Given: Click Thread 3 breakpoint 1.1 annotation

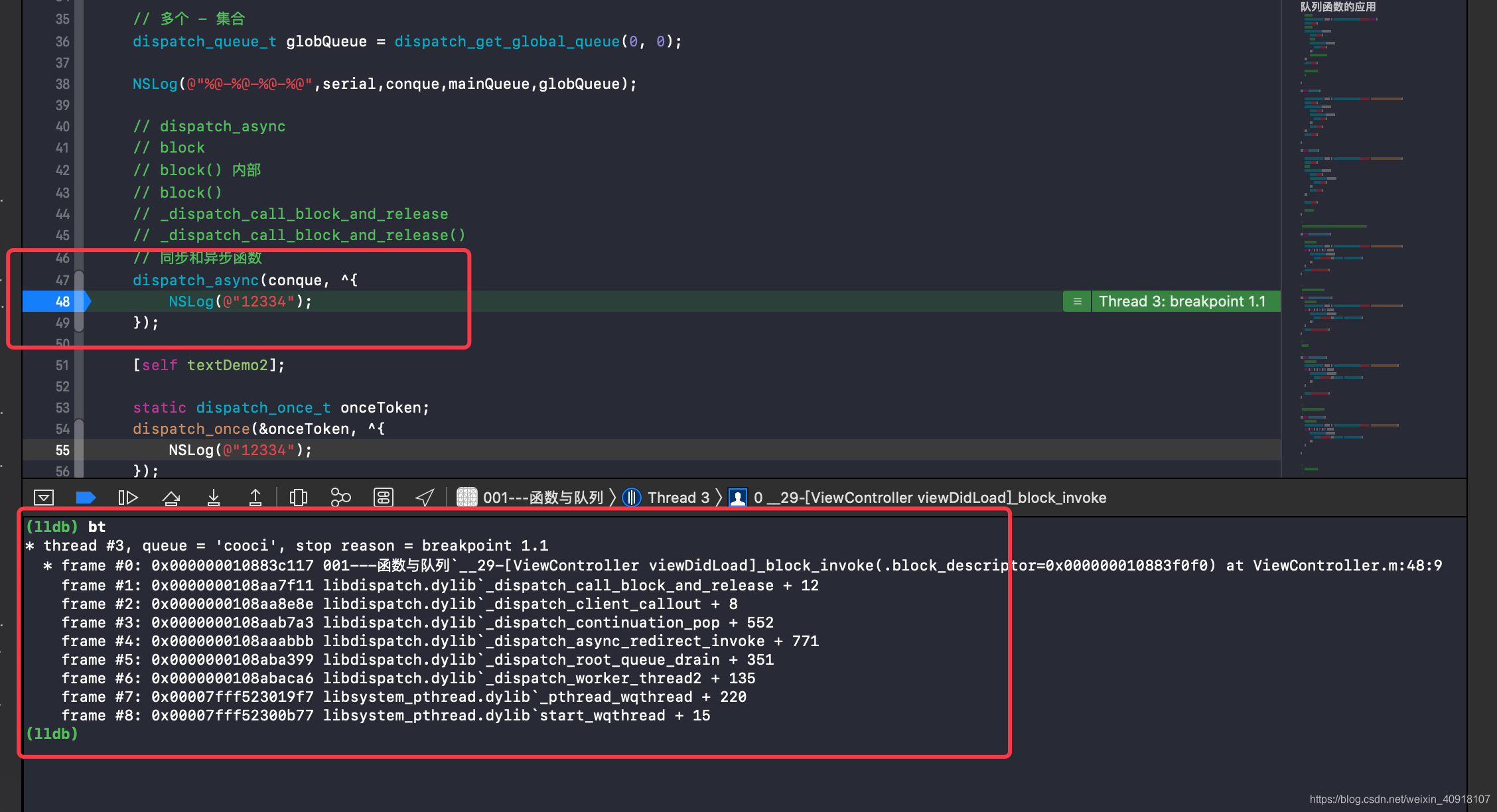Looking at the screenshot, I should click(1182, 302).
